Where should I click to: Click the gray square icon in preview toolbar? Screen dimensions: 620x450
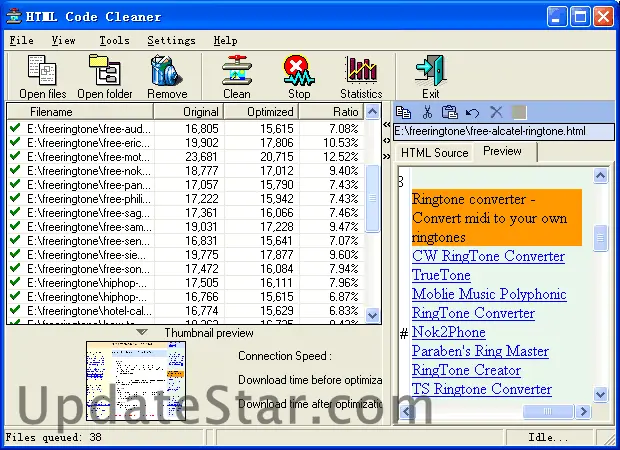[x=519, y=113]
